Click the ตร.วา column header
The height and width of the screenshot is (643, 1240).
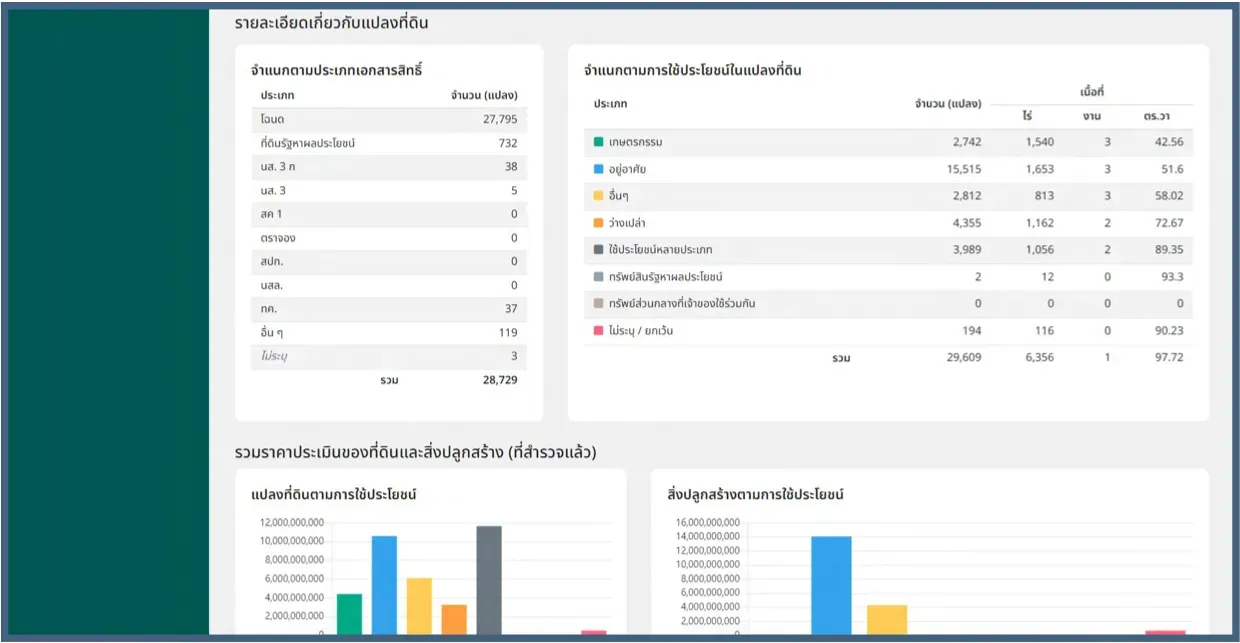click(x=1156, y=116)
